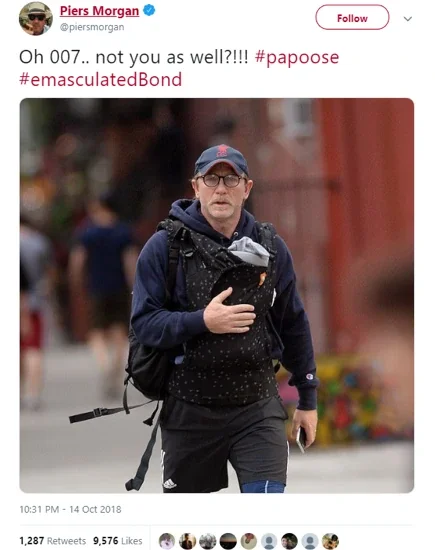View the 9,576 Likes list
The height and width of the screenshot is (550, 435).
(x=118, y=541)
